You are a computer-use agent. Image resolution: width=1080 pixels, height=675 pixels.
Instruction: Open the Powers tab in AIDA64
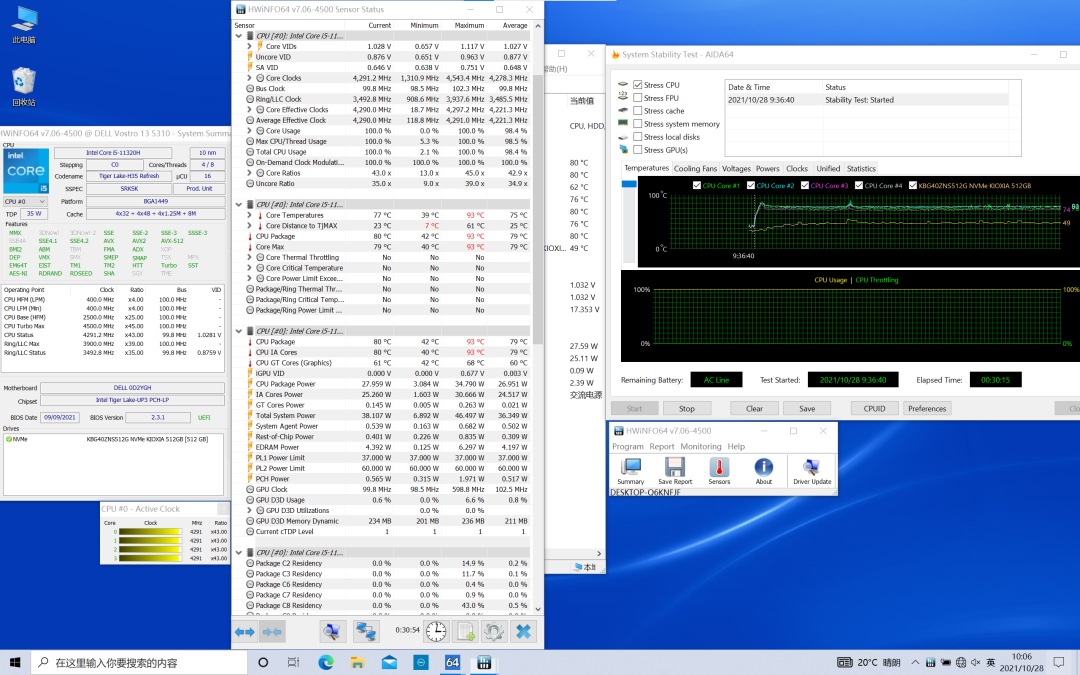coord(767,169)
